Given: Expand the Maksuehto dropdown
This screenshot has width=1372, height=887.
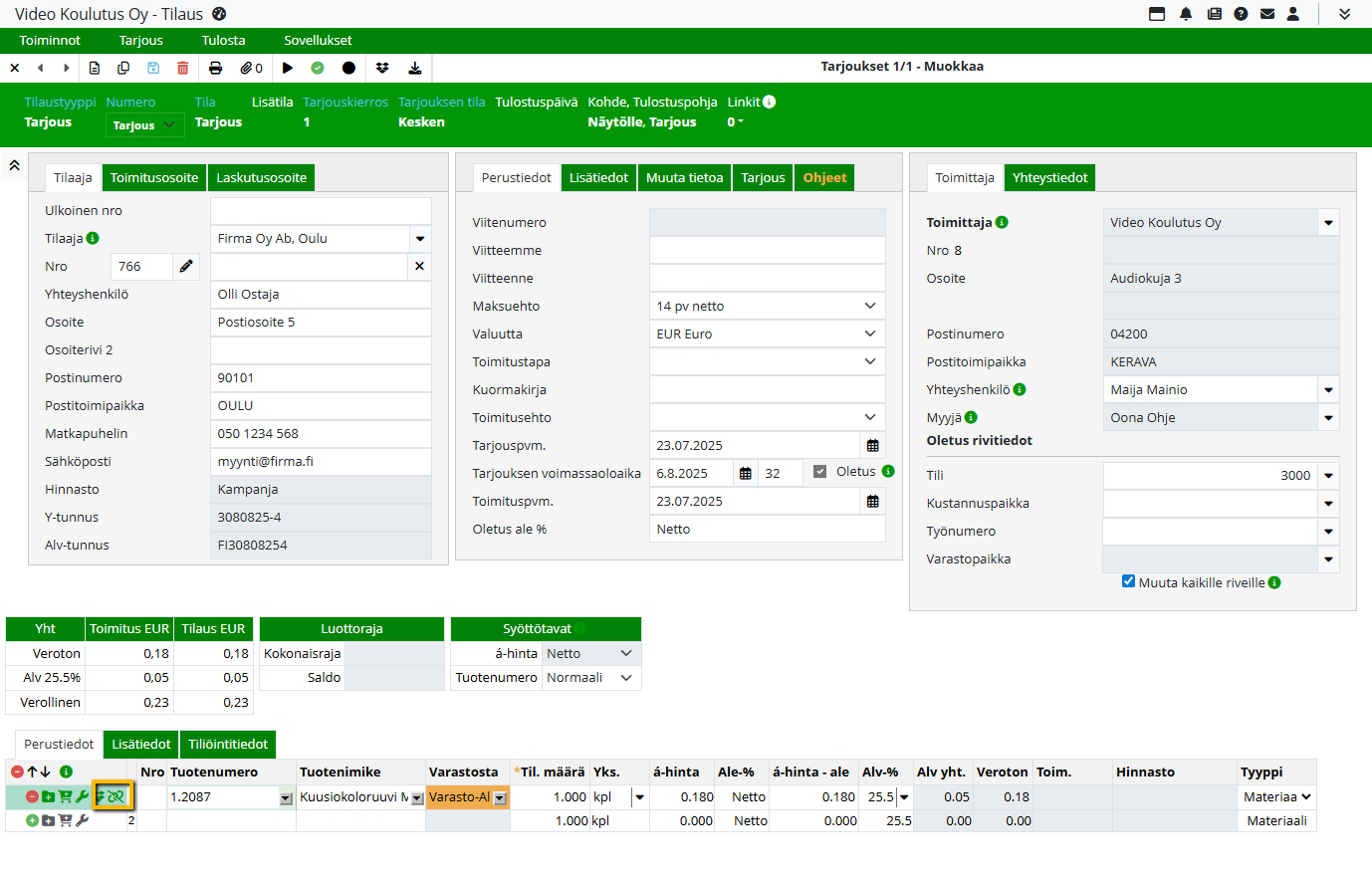Looking at the screenshot, I should pos(869,307).
